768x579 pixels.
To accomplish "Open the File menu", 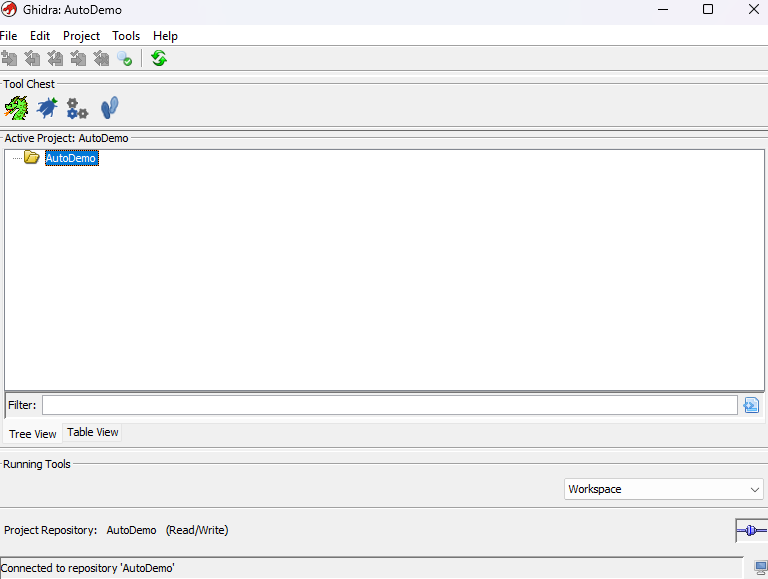I will (x=9, y=36).
